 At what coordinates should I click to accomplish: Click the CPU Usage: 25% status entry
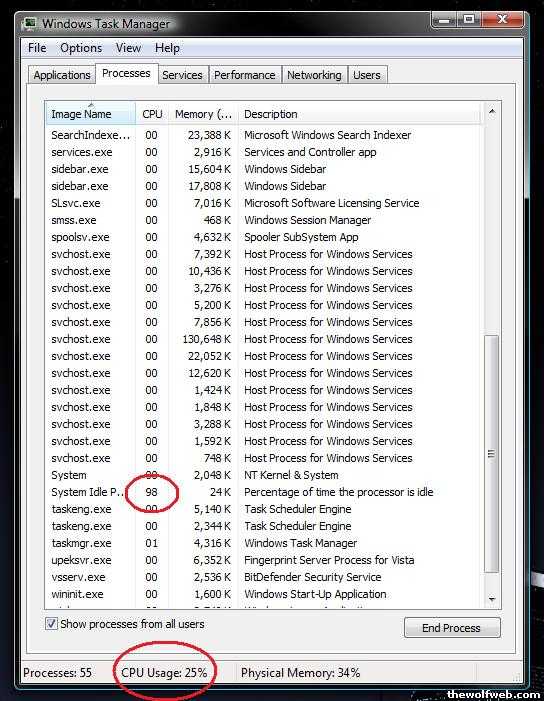[164, 673]
